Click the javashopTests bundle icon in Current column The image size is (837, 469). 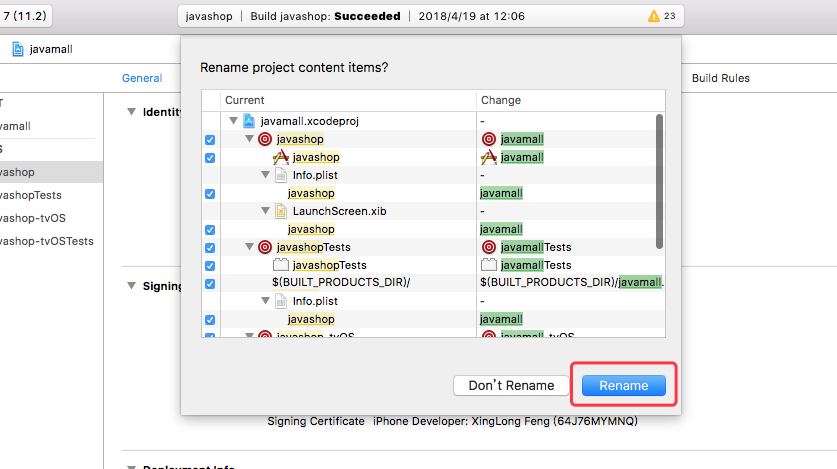click(x=281, y=265)
